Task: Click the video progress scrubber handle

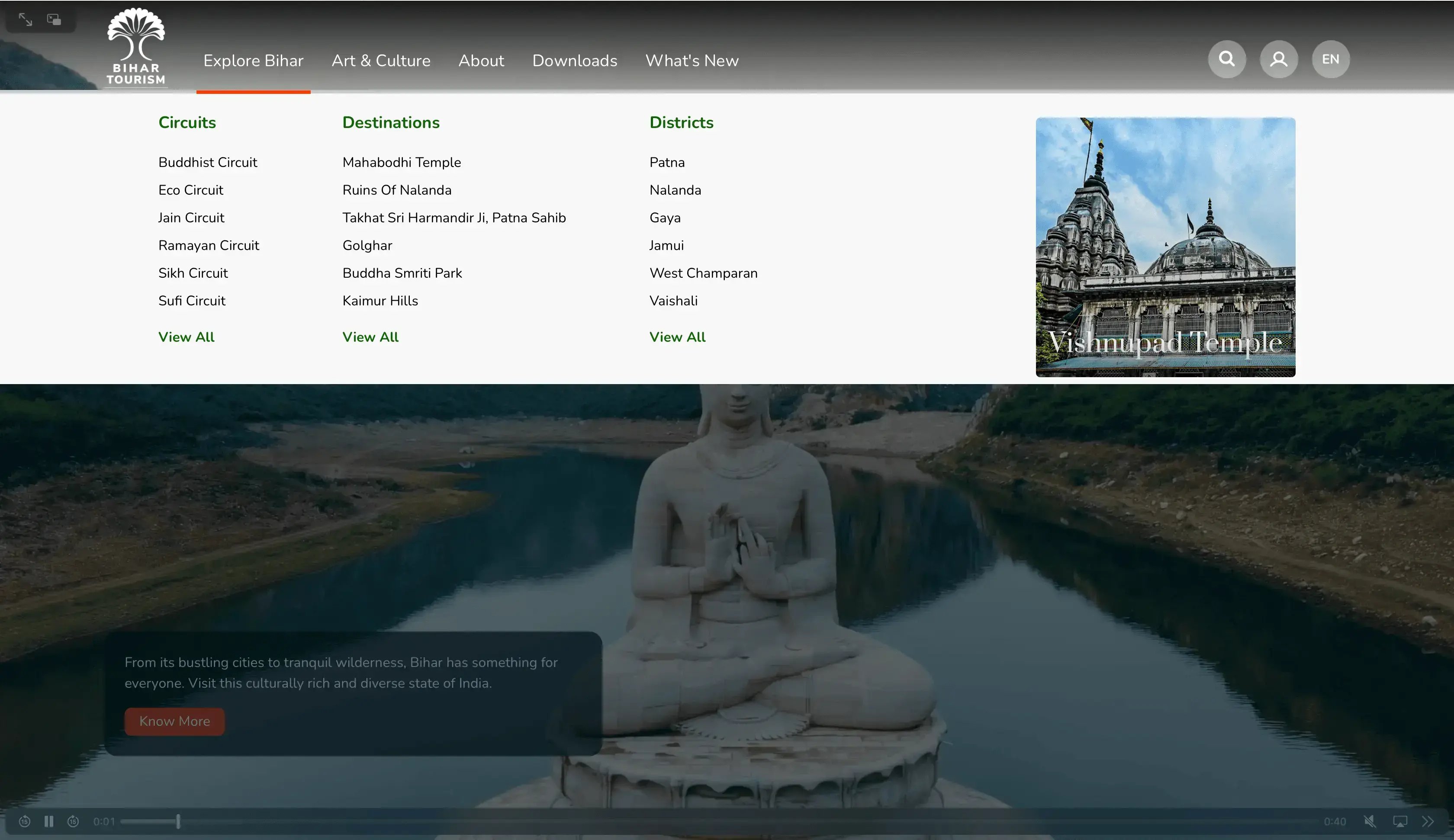Action: (178, 821)
